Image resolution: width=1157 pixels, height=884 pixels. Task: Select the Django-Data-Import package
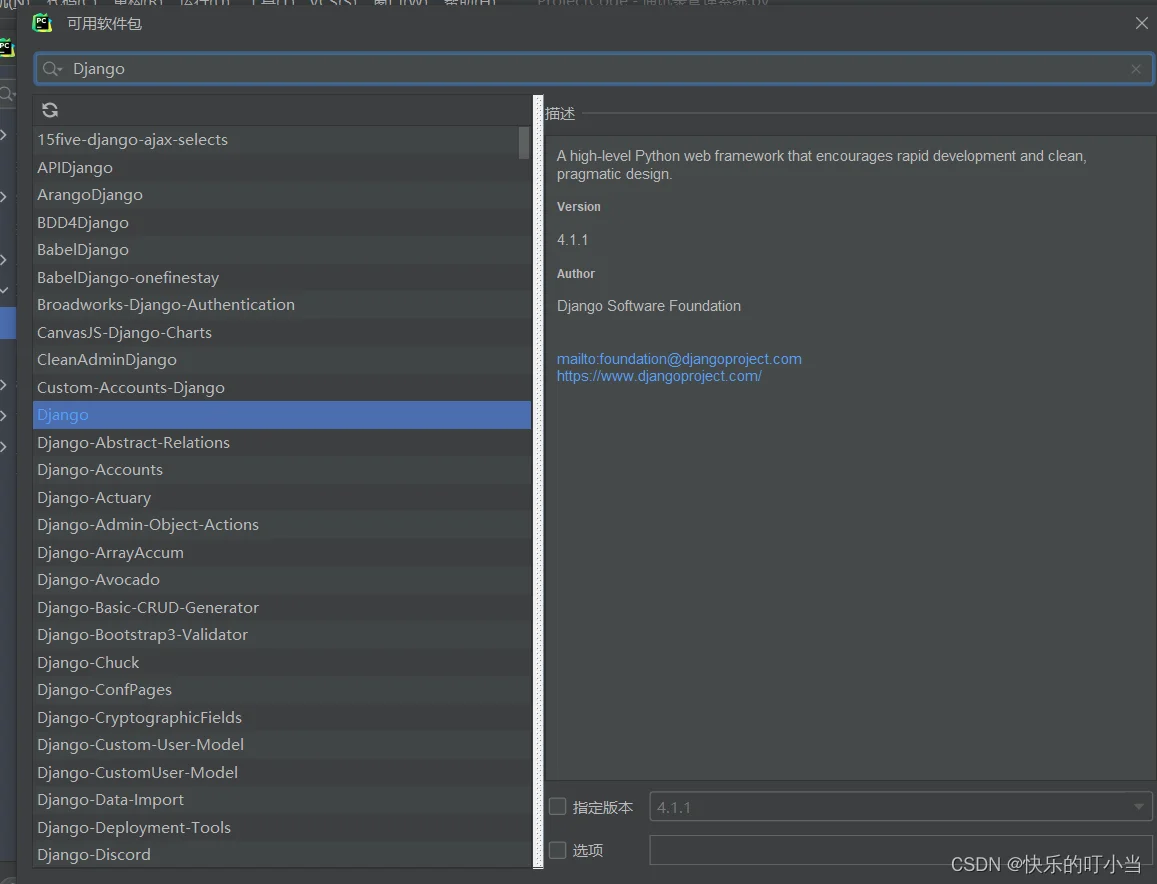[282, 799]
